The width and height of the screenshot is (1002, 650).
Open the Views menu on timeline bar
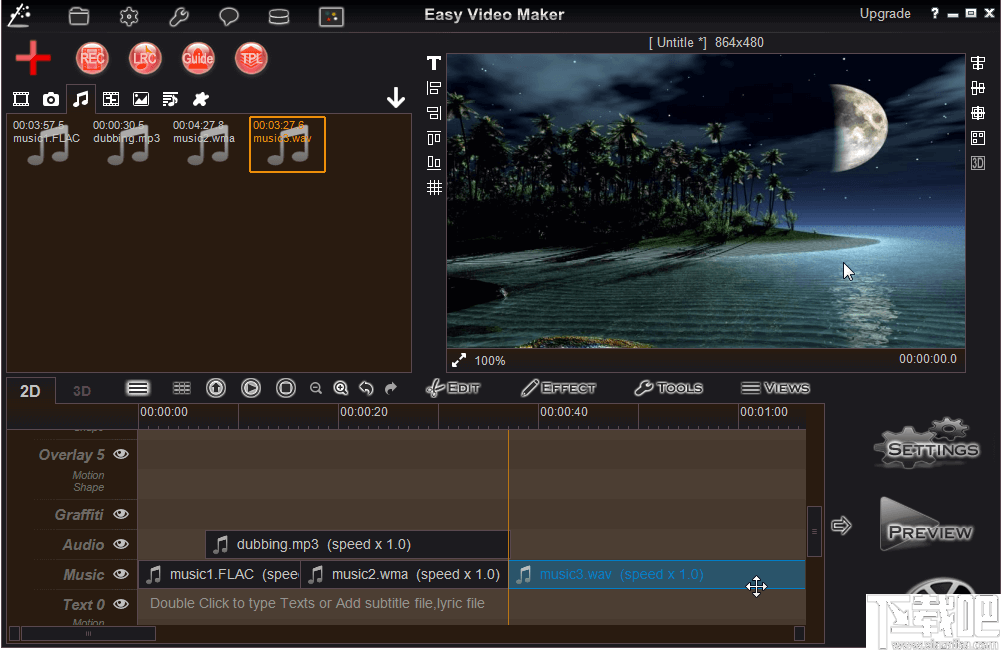776,388
